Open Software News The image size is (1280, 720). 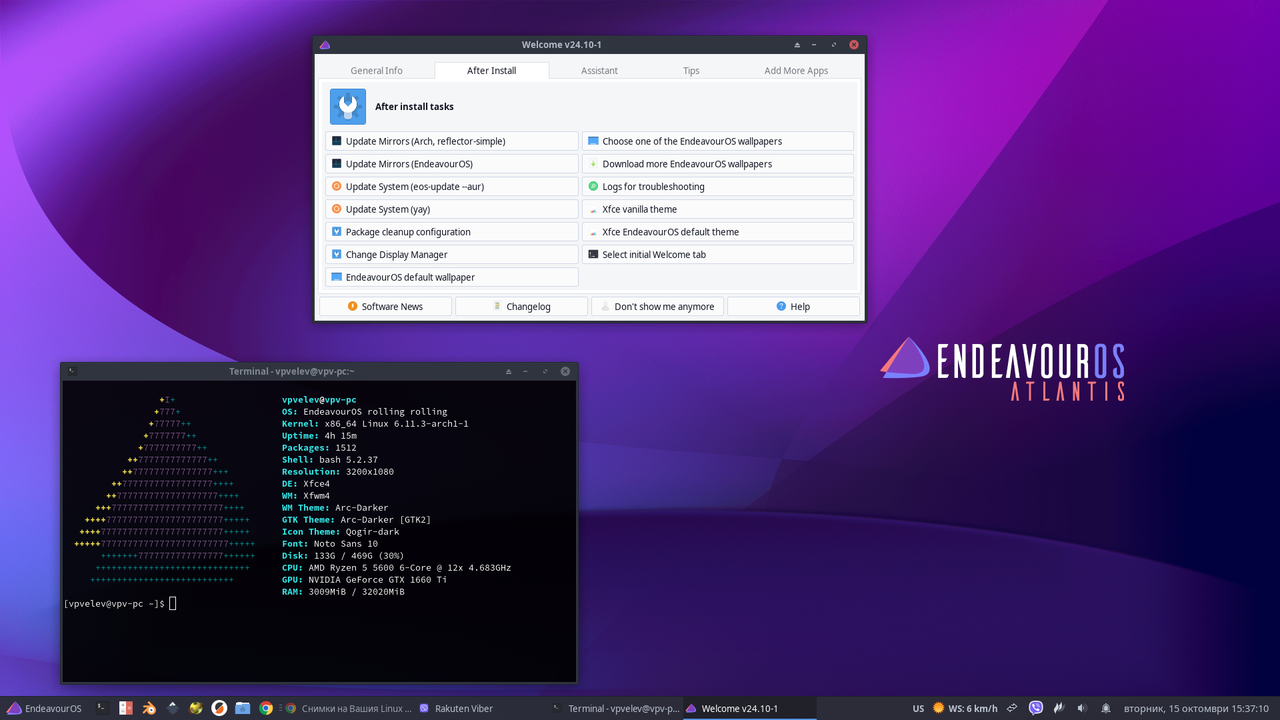coord(385,306)
